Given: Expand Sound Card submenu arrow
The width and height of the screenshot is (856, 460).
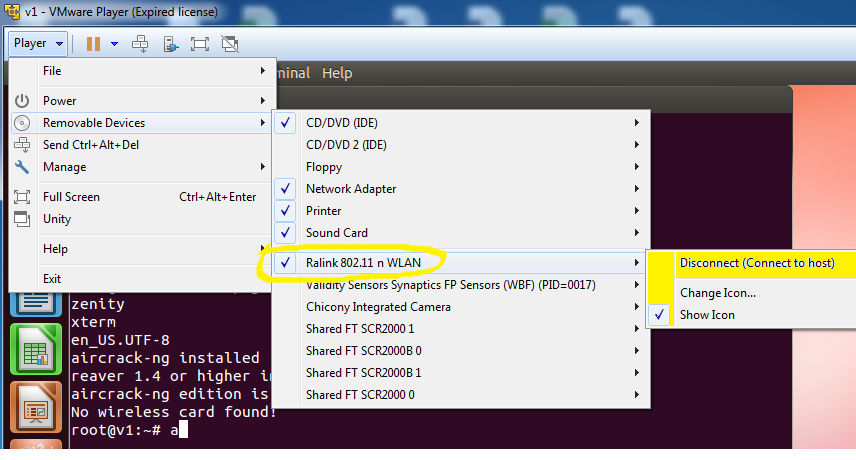Looking at the screenshot, I should pyautogui.click(x=637, y=233).
